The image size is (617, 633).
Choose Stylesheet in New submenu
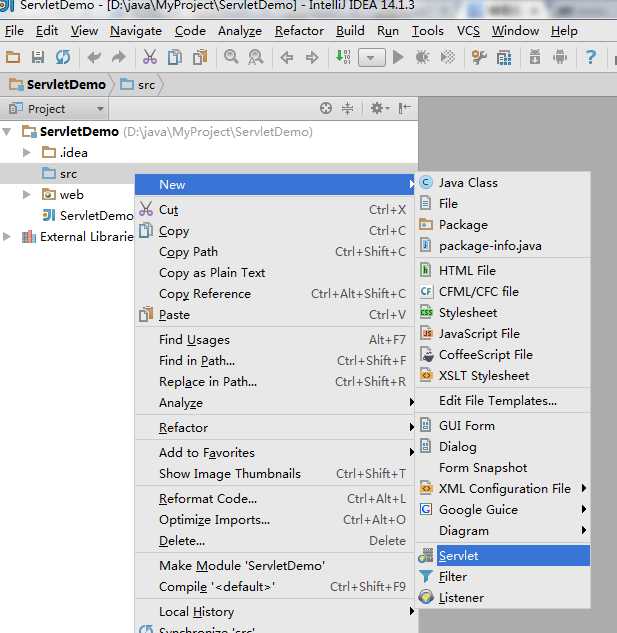[503, 312]
